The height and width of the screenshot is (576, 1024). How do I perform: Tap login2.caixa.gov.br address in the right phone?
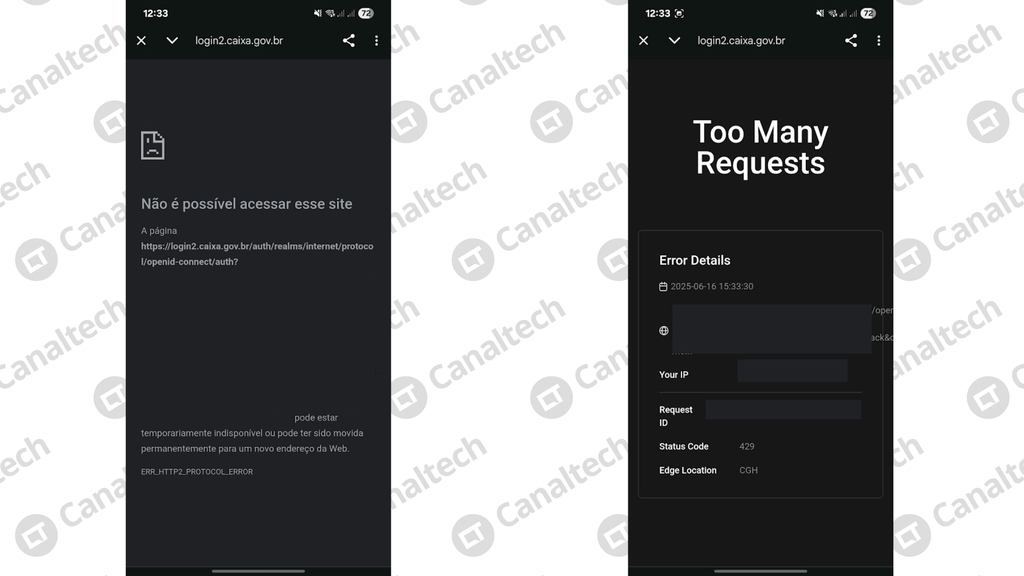click(741, 40)
